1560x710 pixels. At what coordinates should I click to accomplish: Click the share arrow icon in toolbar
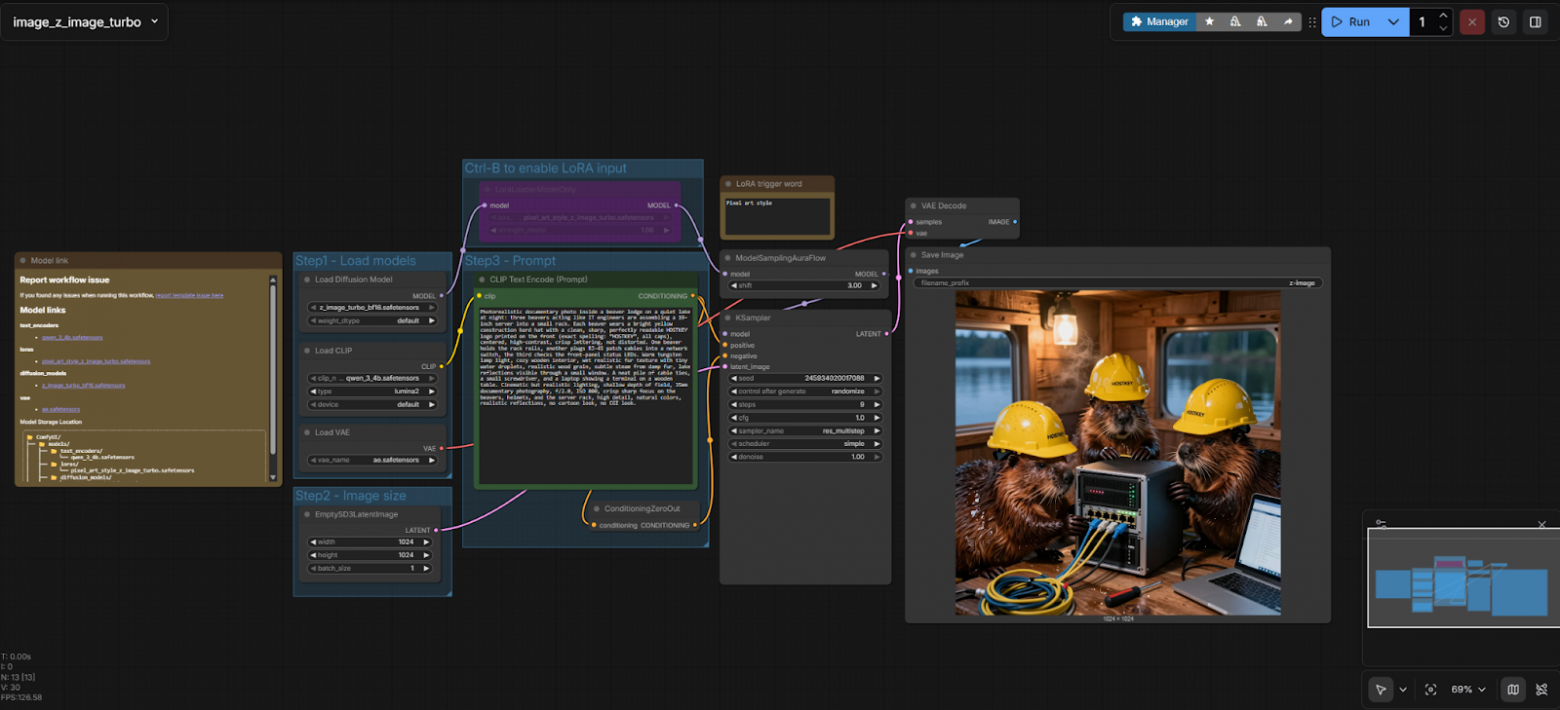[x=1288, y=21]
